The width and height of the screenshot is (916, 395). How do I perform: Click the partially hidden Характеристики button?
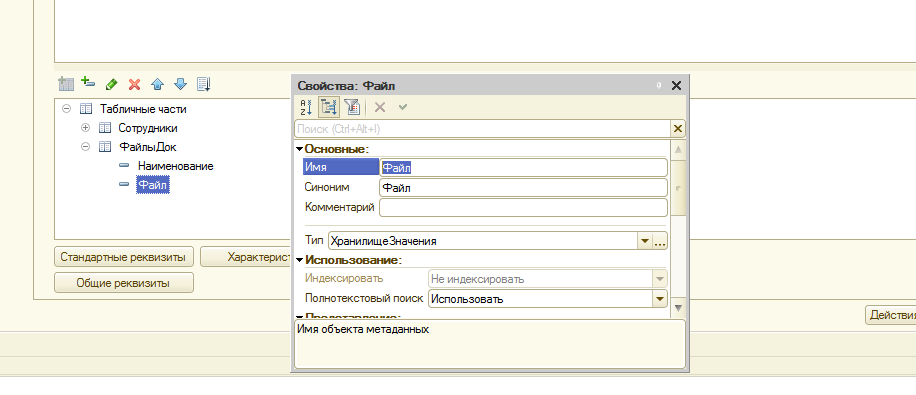pos(245,257)
